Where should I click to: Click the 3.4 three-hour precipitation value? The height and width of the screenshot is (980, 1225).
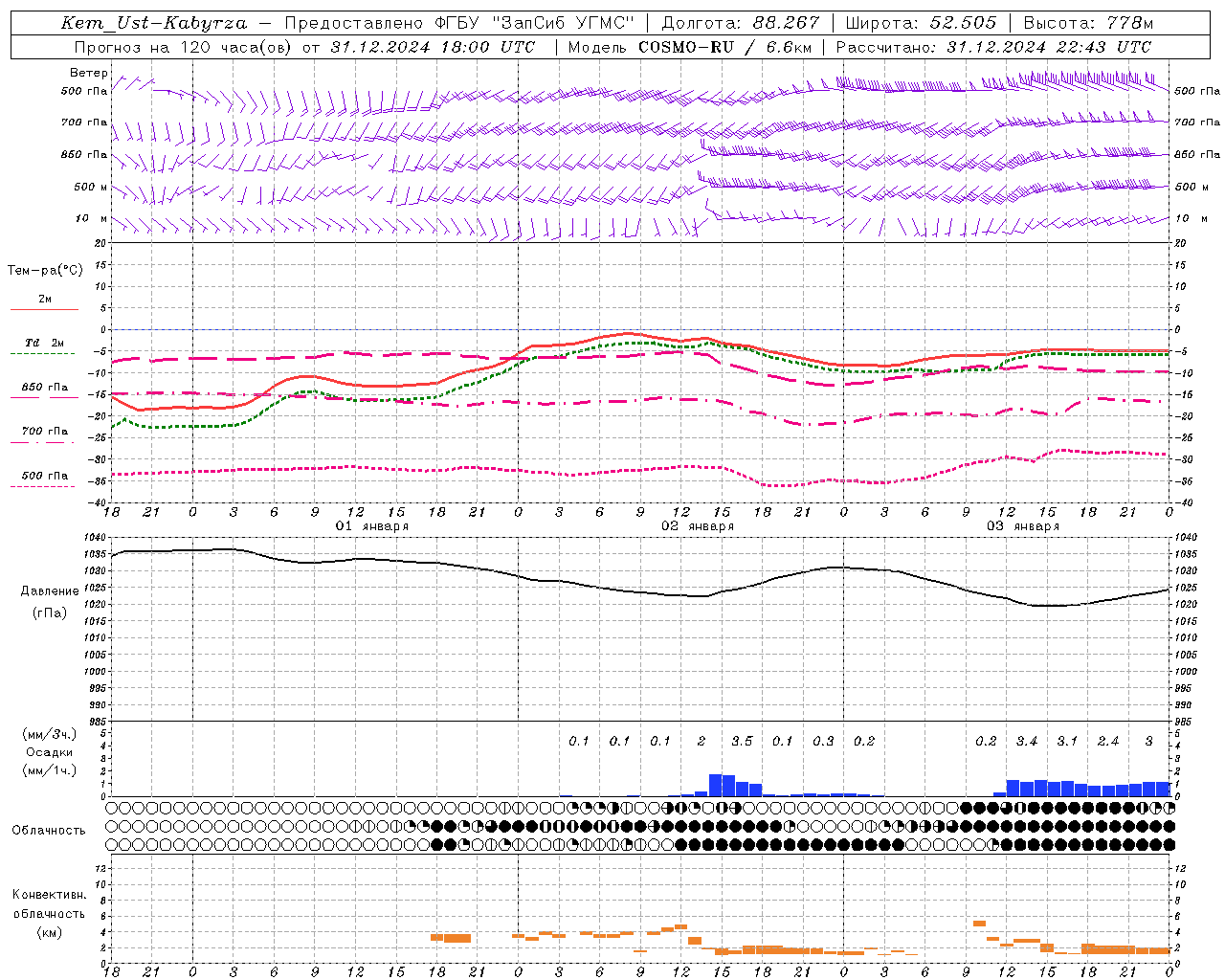tap(1027, 741)
